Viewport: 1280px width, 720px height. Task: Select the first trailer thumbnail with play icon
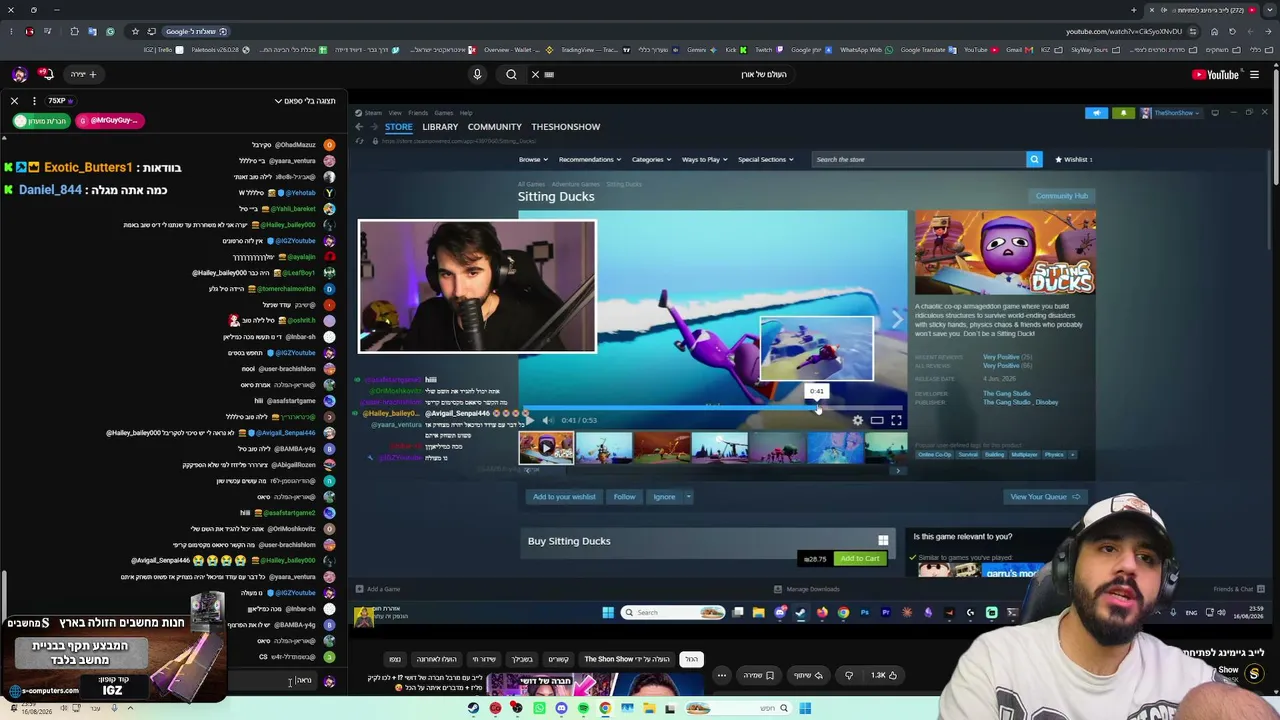click(x=546, y=447)
